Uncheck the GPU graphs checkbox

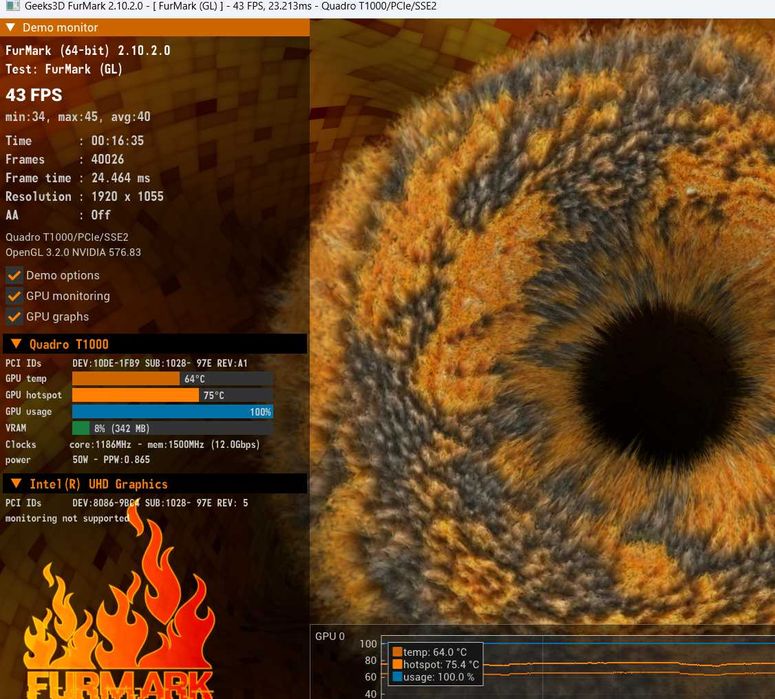click(14, 317)
